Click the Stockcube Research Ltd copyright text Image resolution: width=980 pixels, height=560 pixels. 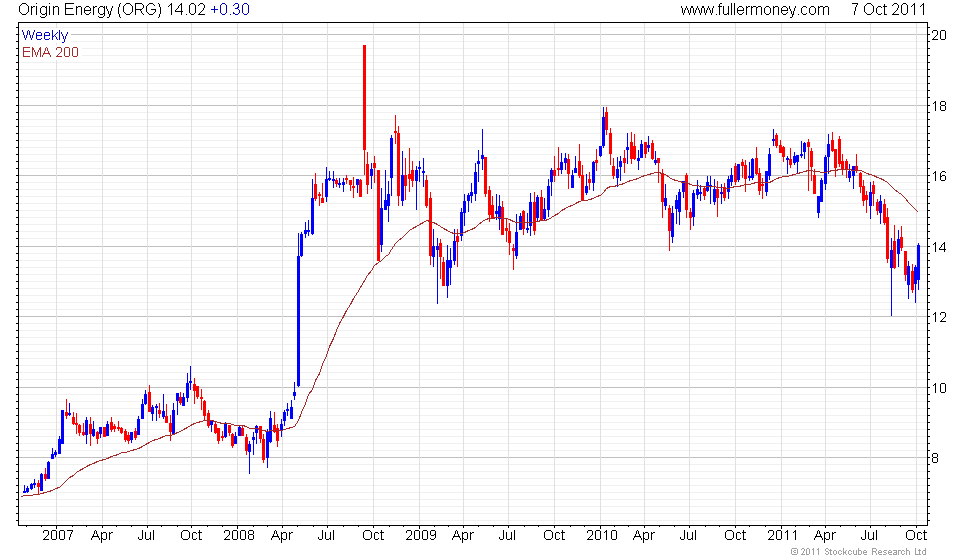click(858, 551)
